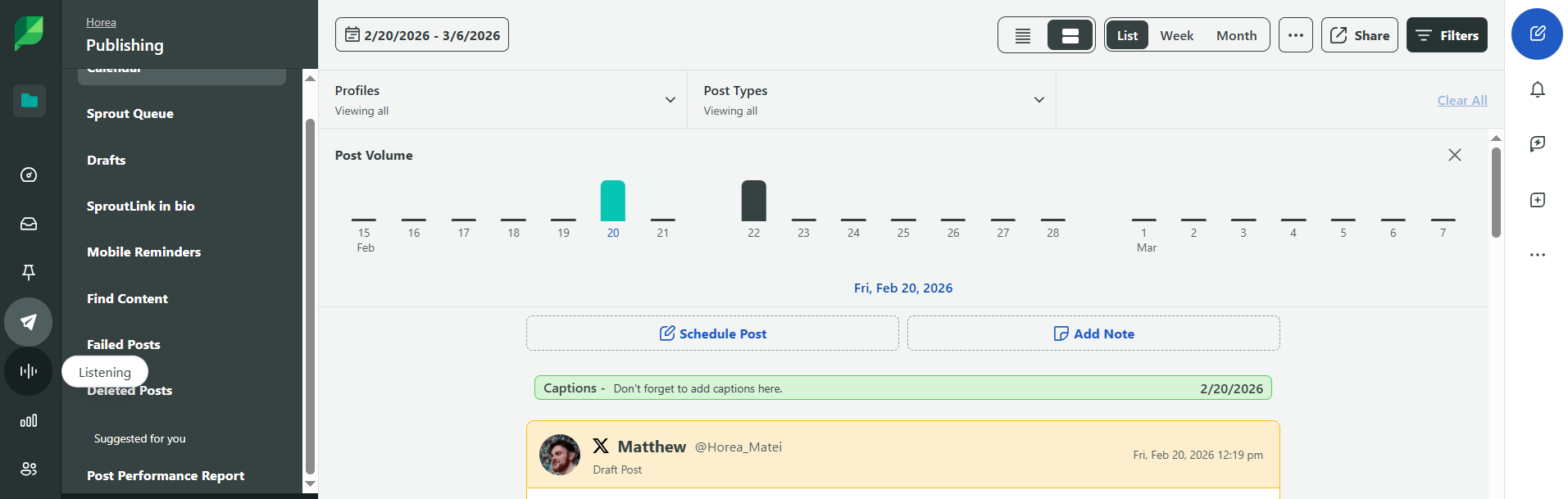Screen dimensions: 1568x499
Task: Open the date range picker 2/20/2026 - 3/6/2026
Action: click(x=422, y=34)
